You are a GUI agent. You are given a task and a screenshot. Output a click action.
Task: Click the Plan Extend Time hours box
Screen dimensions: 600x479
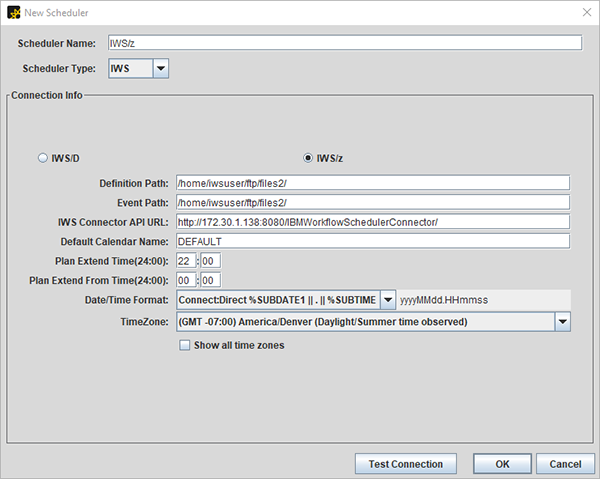[x=186, y=261]
